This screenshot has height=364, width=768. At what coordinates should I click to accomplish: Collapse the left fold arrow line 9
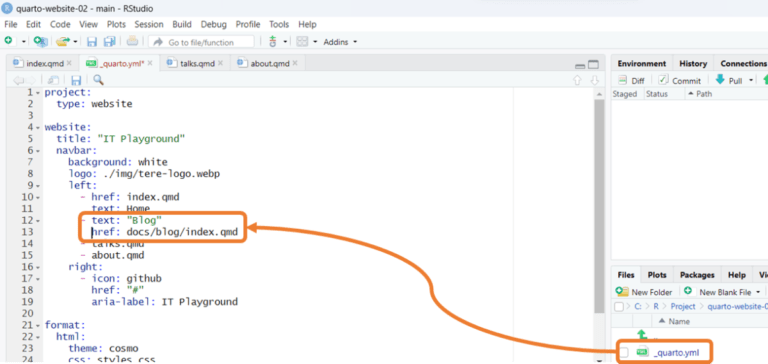pos(38,186)
